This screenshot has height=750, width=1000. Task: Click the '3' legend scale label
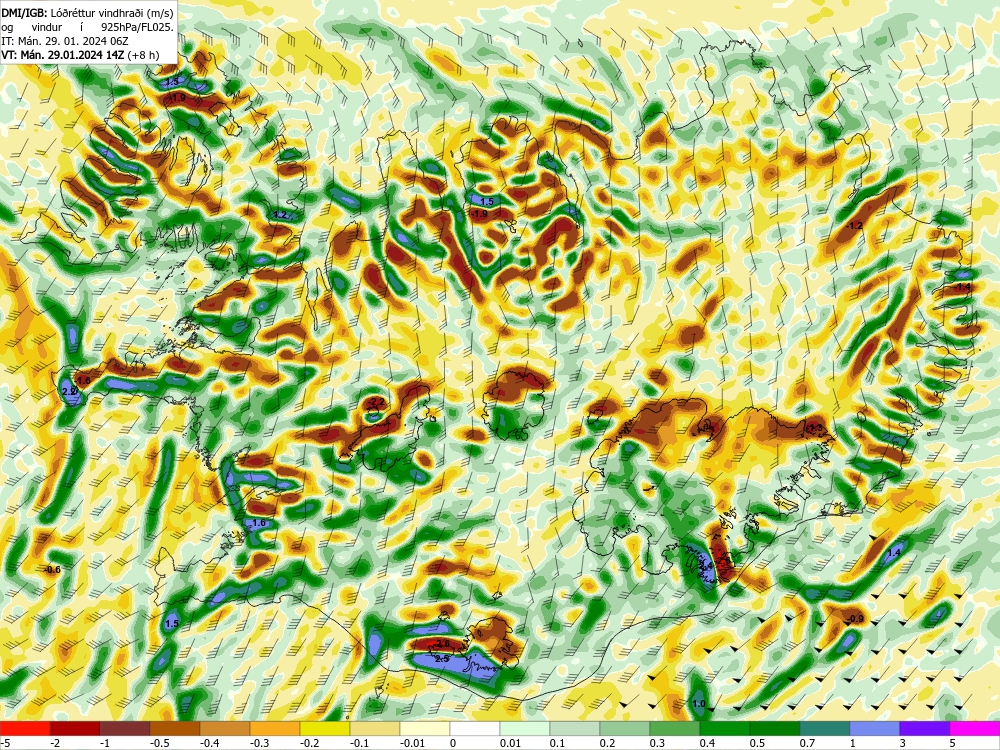[x=903, y=743]
